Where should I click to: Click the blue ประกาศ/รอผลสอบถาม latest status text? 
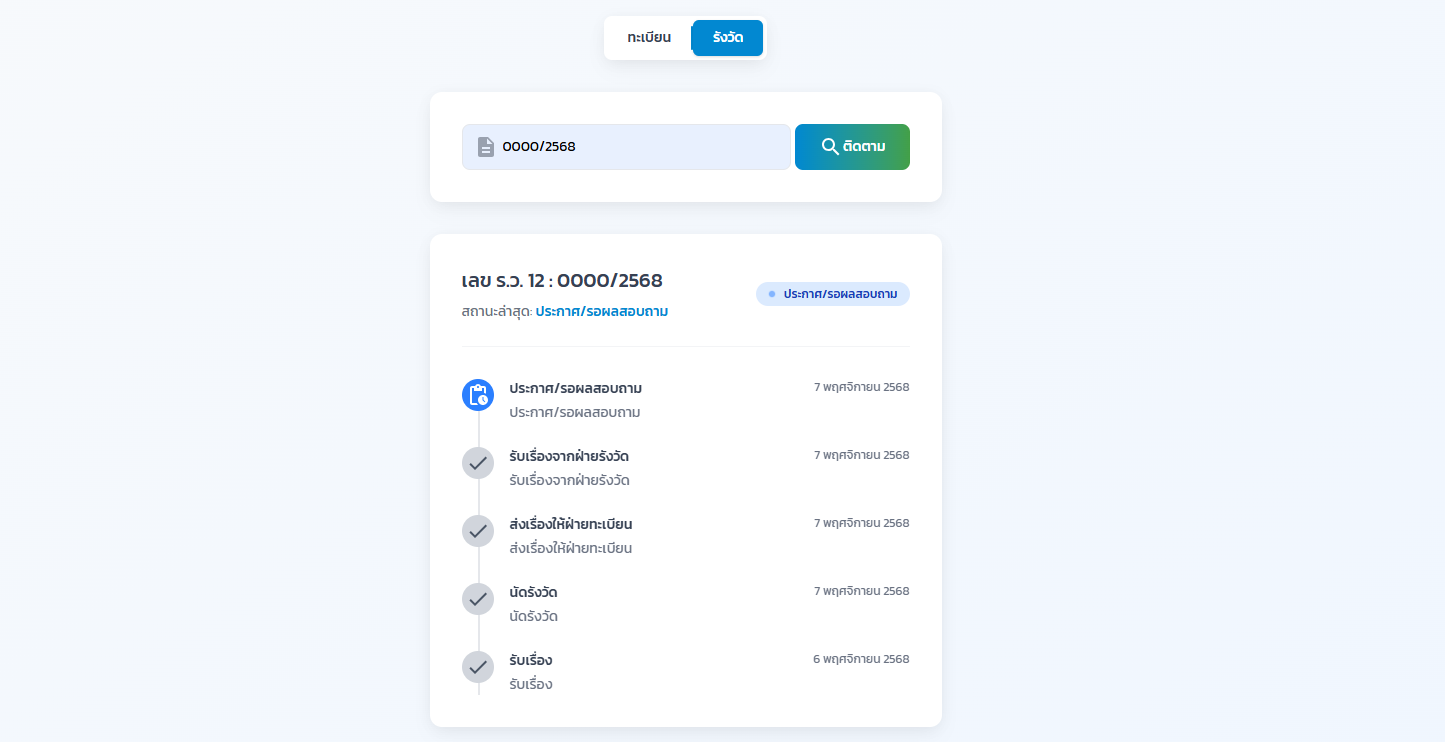pos(602,311)
